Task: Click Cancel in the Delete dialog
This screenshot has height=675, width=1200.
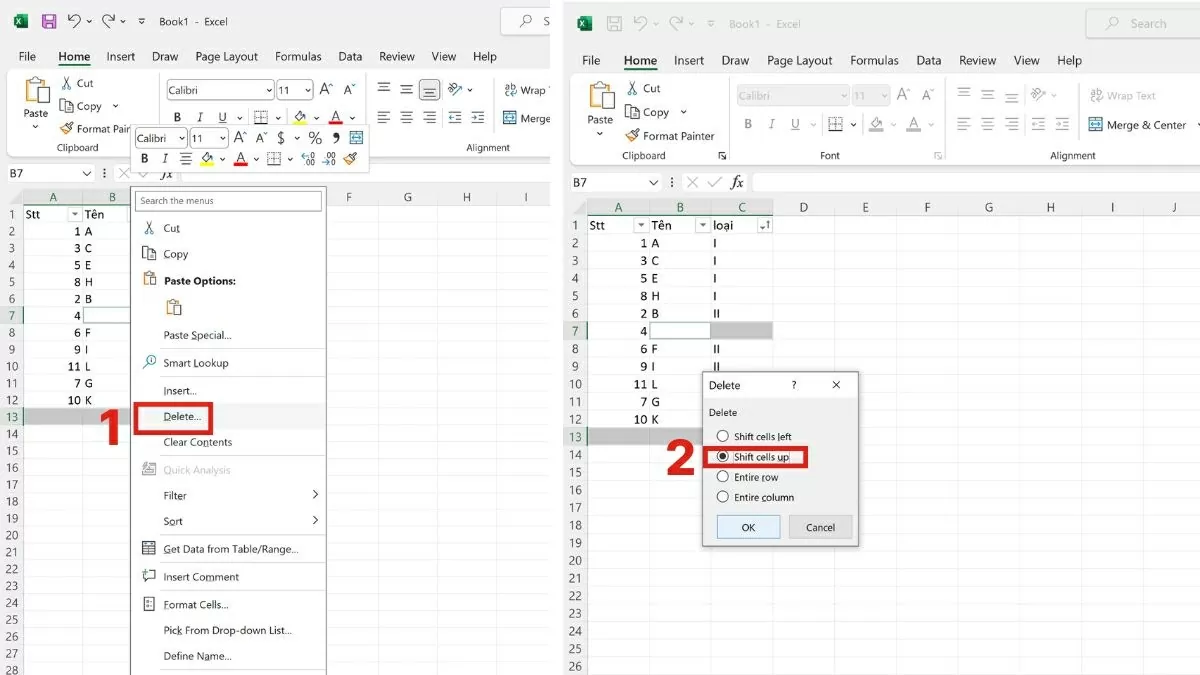Action: [x=820, y=527]
